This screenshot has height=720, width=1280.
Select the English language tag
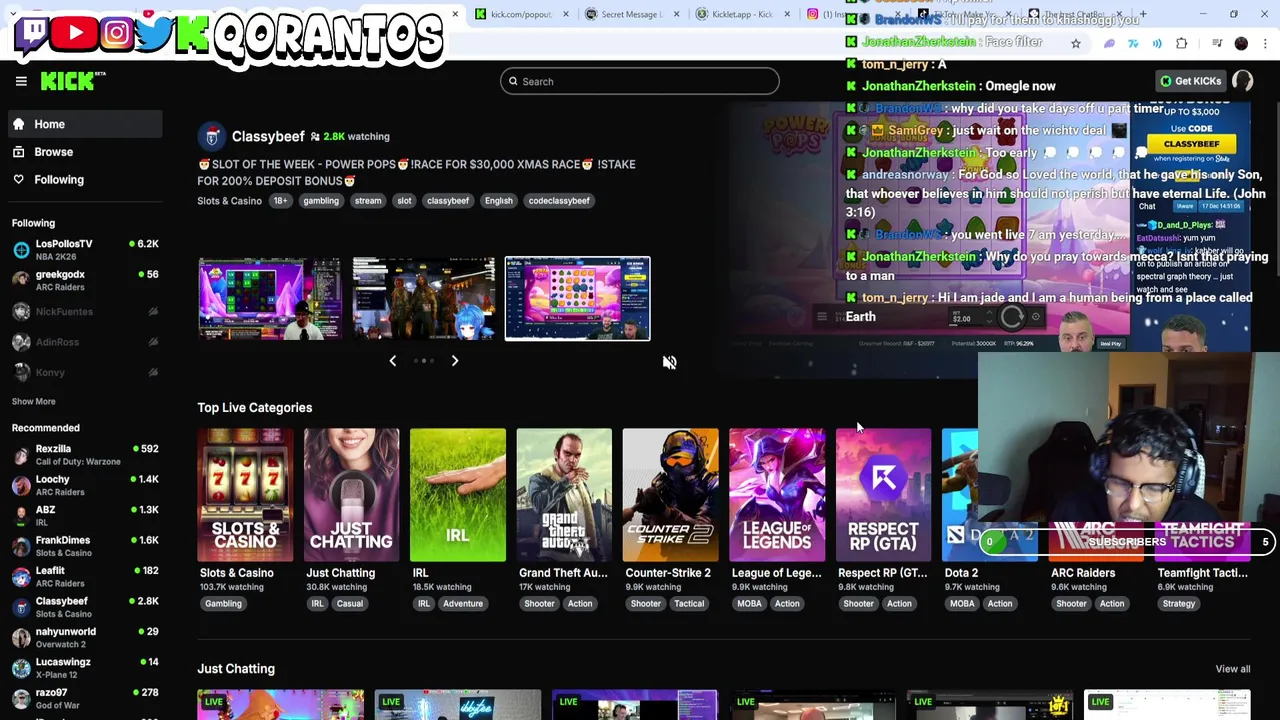click(x=498, y=201)
